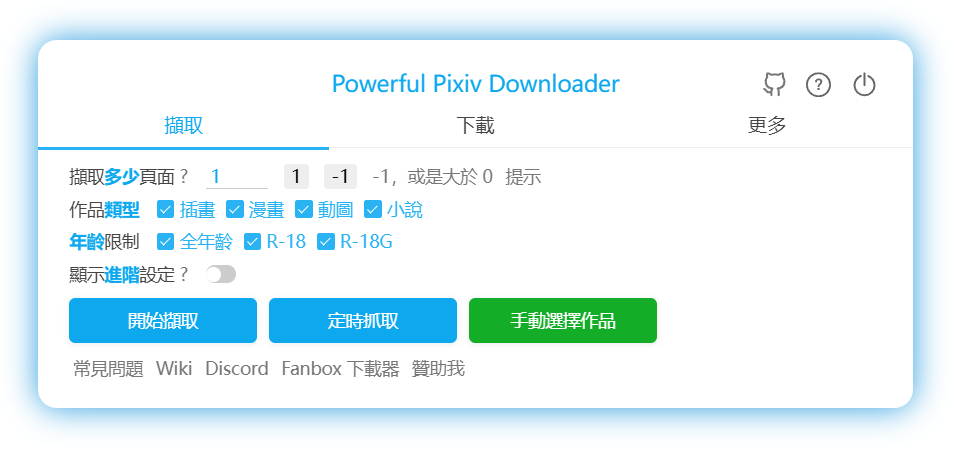Viewport: 954px width, 454px height.
Task: Click the 開始擷取 button
Action: [x=163, y=321]
